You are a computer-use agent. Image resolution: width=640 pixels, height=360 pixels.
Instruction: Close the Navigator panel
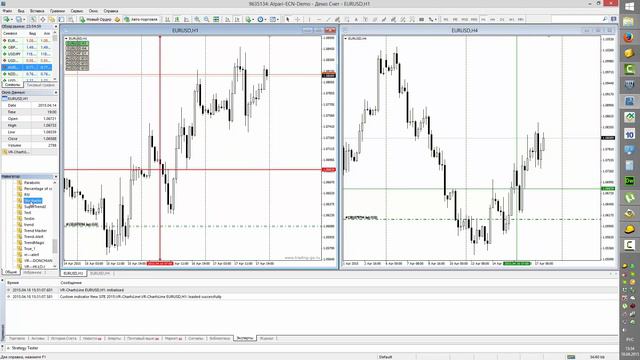pos(56,177)
